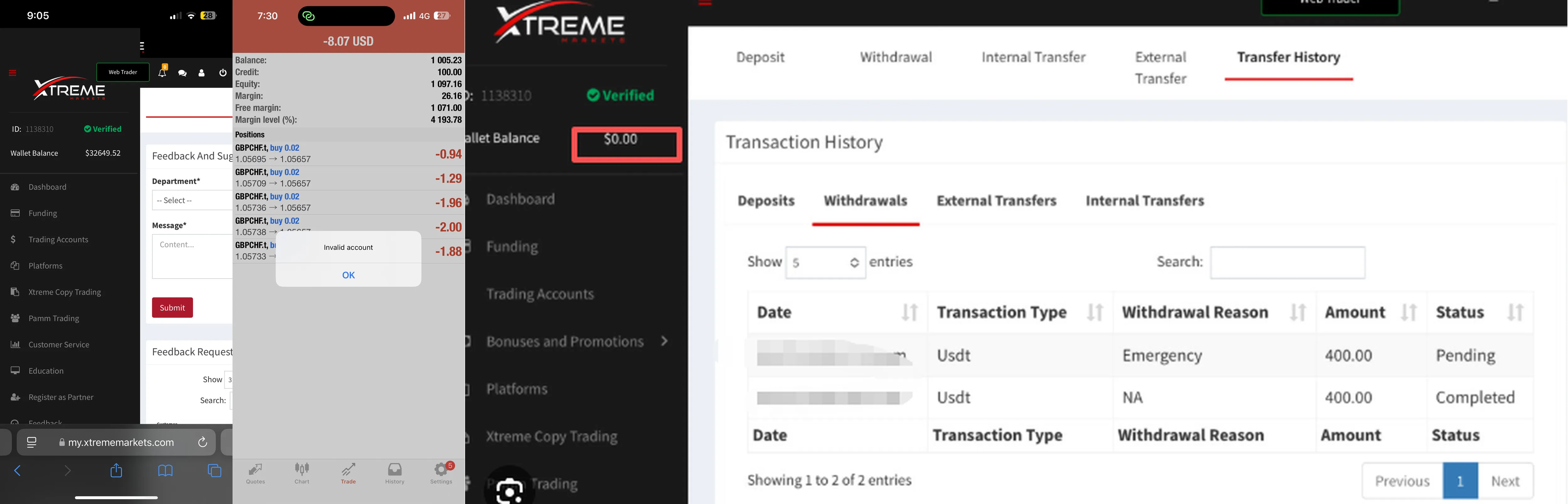This screenshot has width=1568, height=504.
Task: Tap Safari's share icon
Action: [116, 470]
